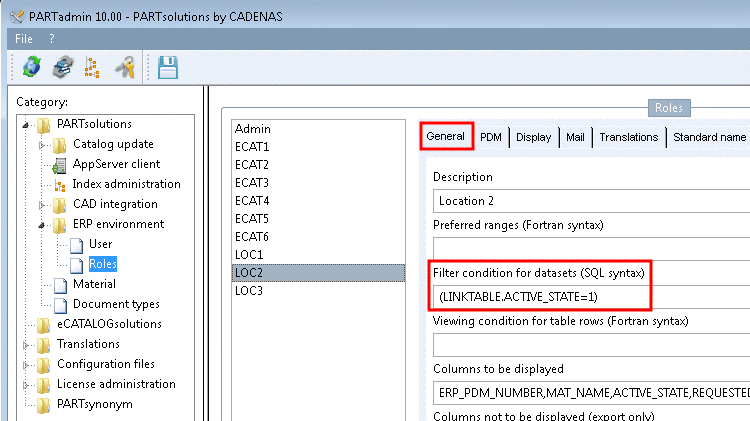Expand the Translations tree node
750x421 pixels.
(26, 345)
